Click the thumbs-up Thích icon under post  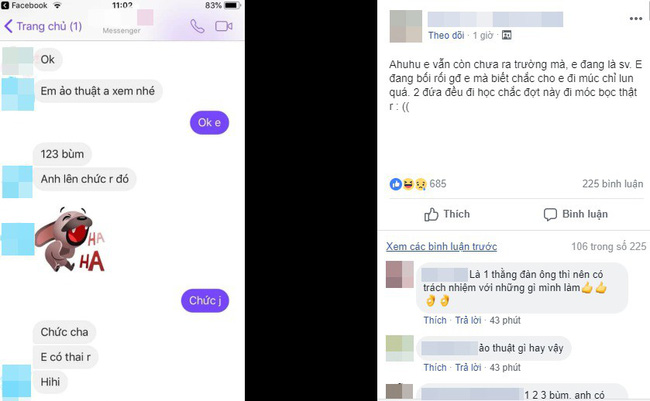[431, 214]
